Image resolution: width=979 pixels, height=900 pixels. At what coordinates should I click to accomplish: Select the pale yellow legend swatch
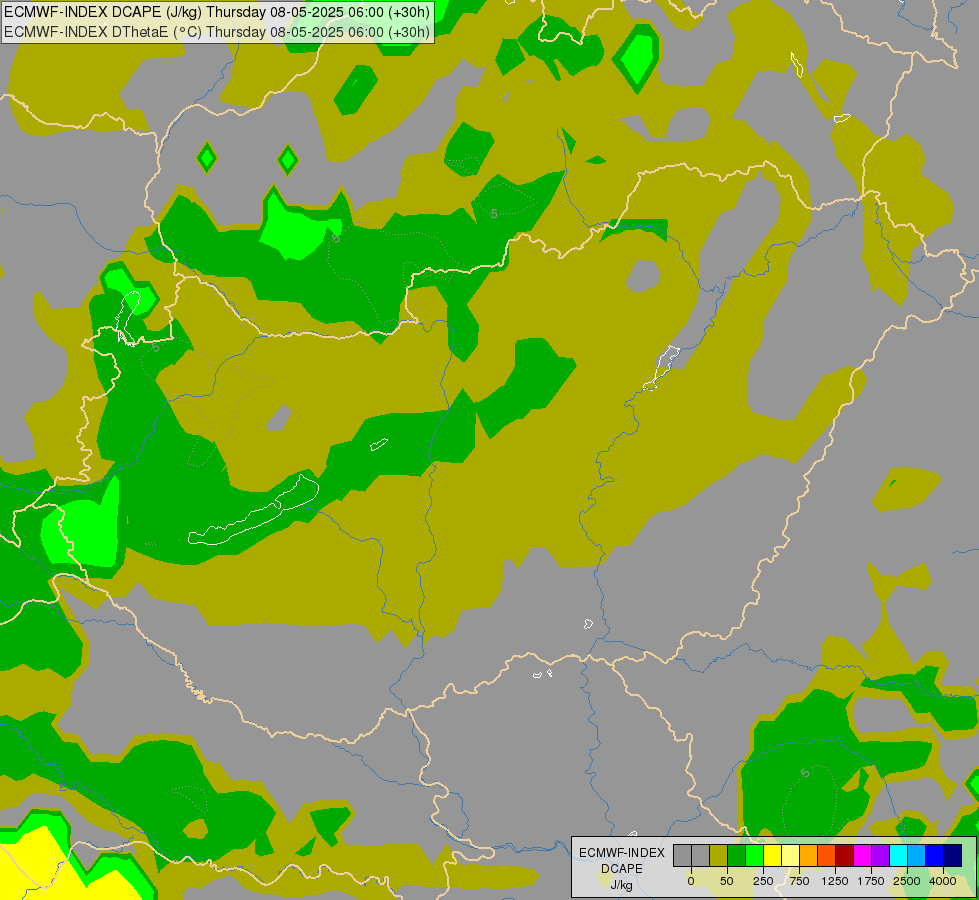coord(790,856)
